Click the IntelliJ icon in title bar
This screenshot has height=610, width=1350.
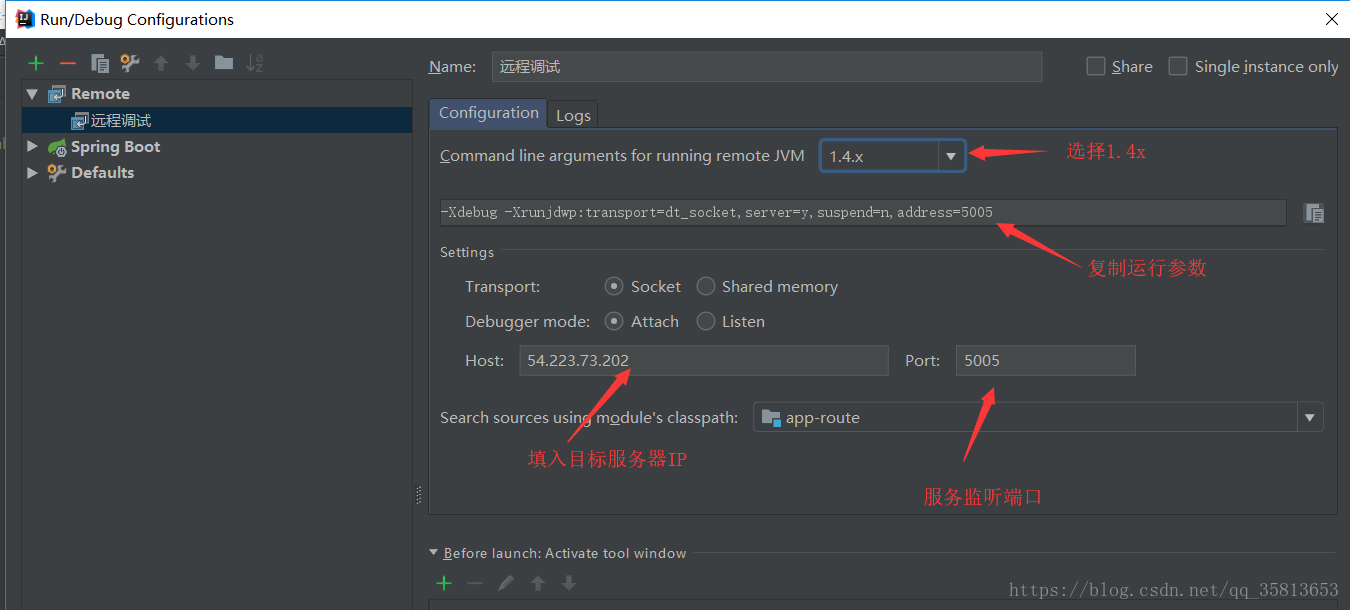pos(25,18)
